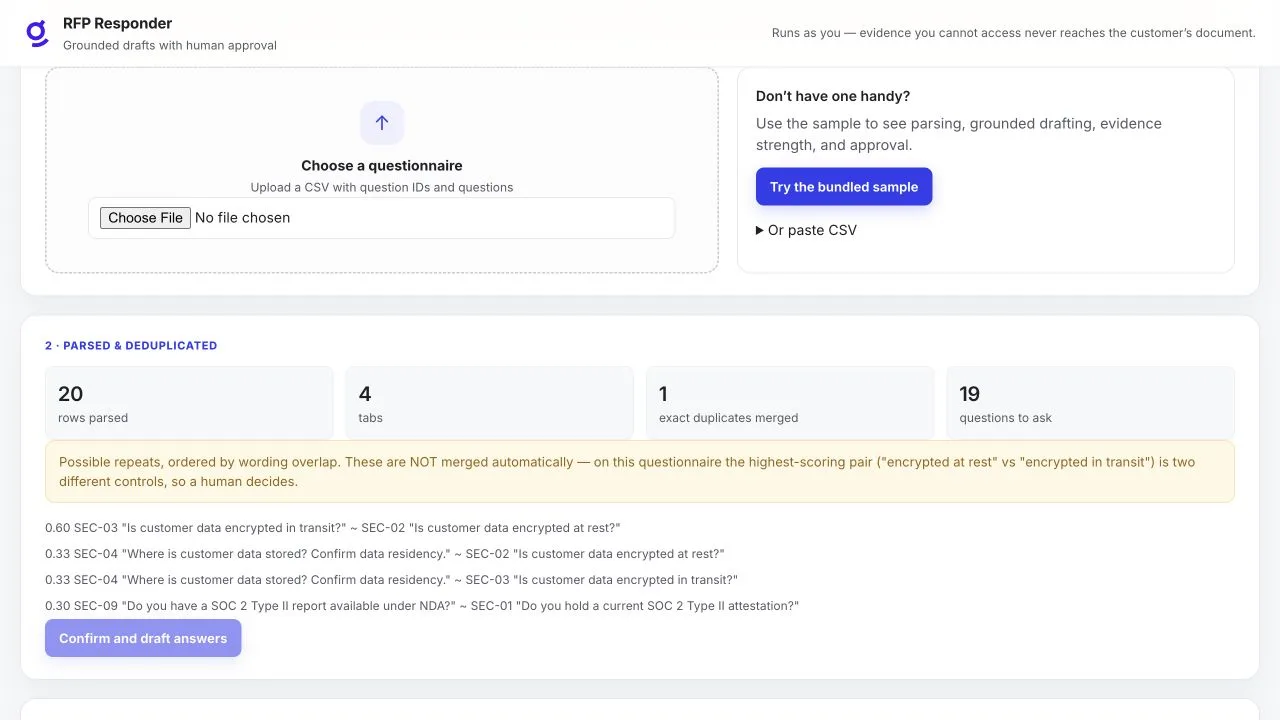
Task: Select the 20 rows parsed stat card
Action: [189, 402]
